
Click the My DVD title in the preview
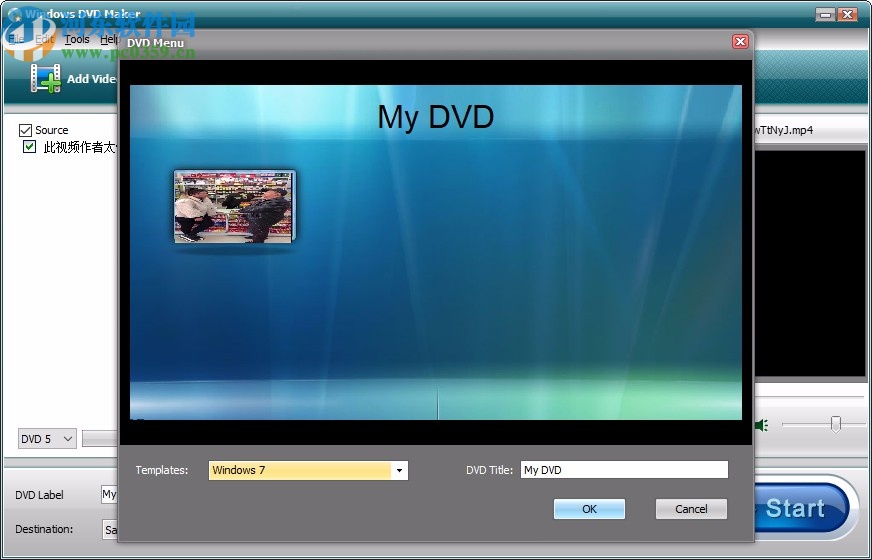pyautogui.click(x=435, y=117)
